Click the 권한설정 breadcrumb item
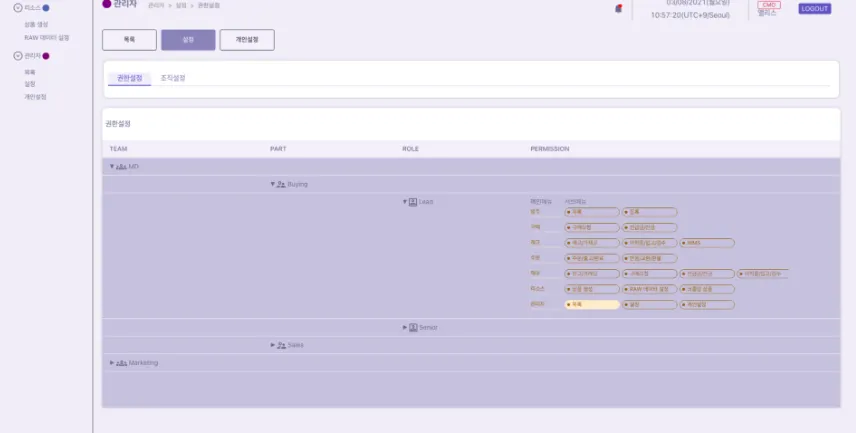Image resolution: width=856 pixels, height=433 pixels. (209, 5)
